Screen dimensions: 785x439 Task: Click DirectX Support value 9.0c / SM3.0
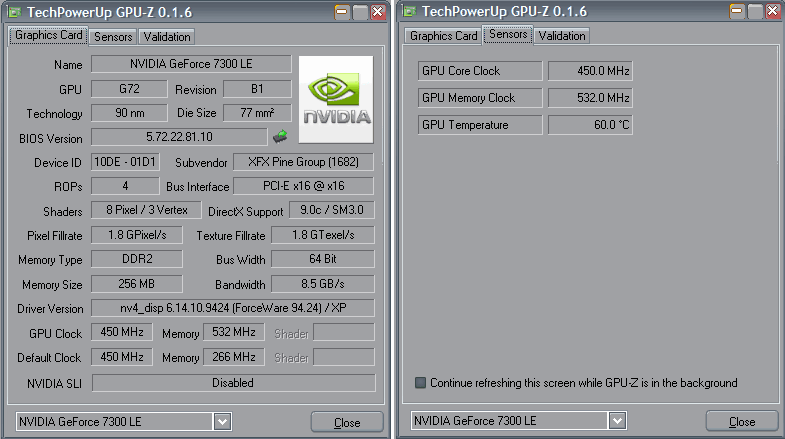click(x=331, y=210)
